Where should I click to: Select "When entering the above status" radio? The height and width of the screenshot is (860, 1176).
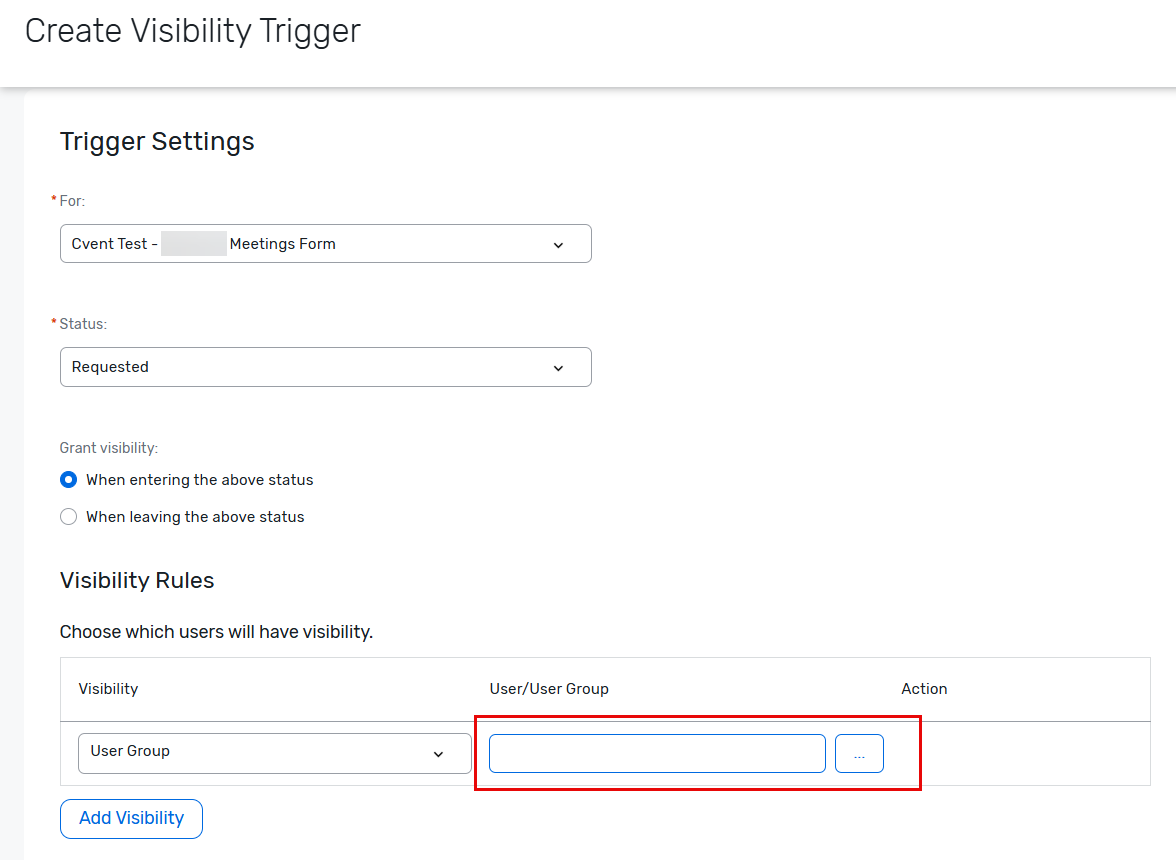click(x=69, y=480)
